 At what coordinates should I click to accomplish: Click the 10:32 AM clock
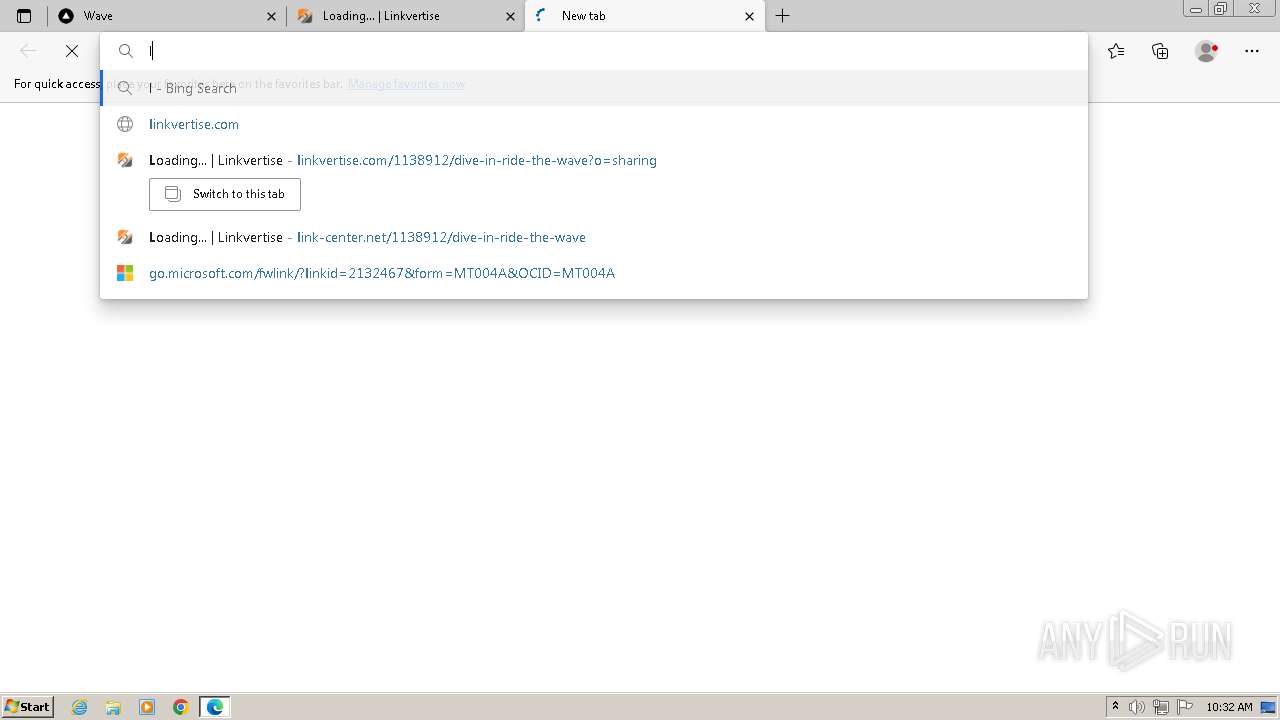(1229, 707)
